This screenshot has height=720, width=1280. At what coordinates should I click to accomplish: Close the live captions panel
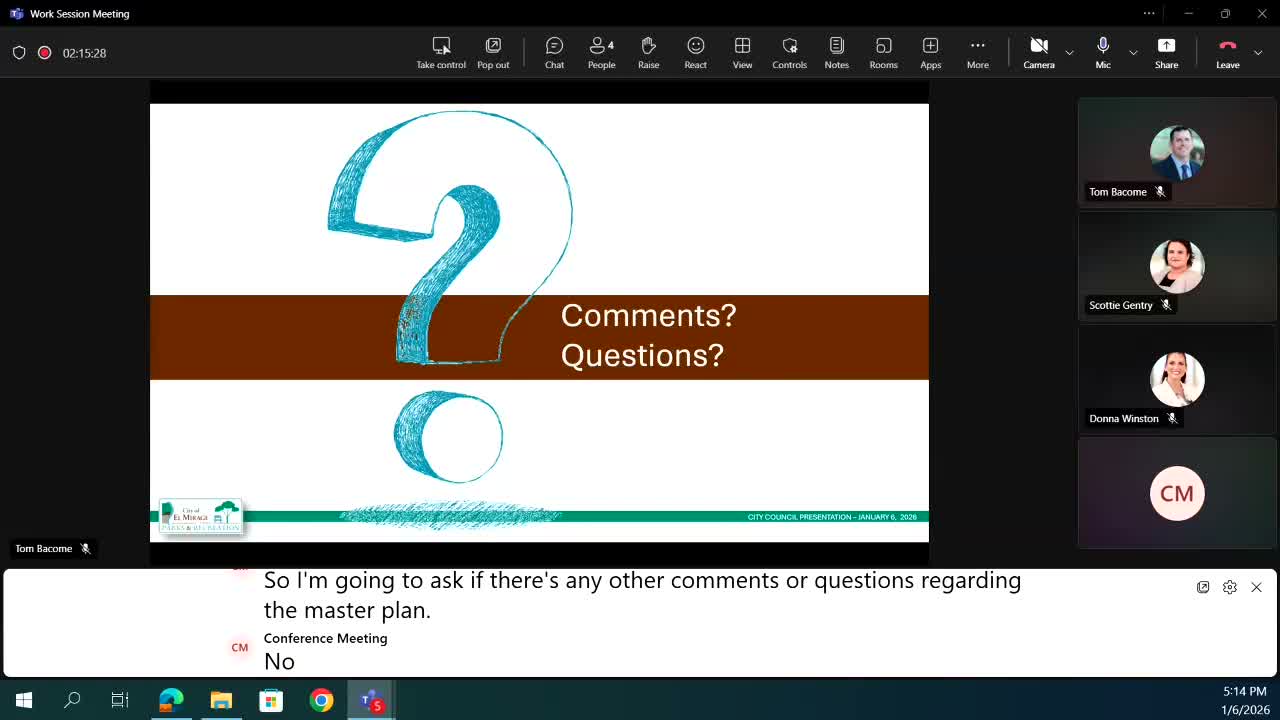coord(1256,587)
